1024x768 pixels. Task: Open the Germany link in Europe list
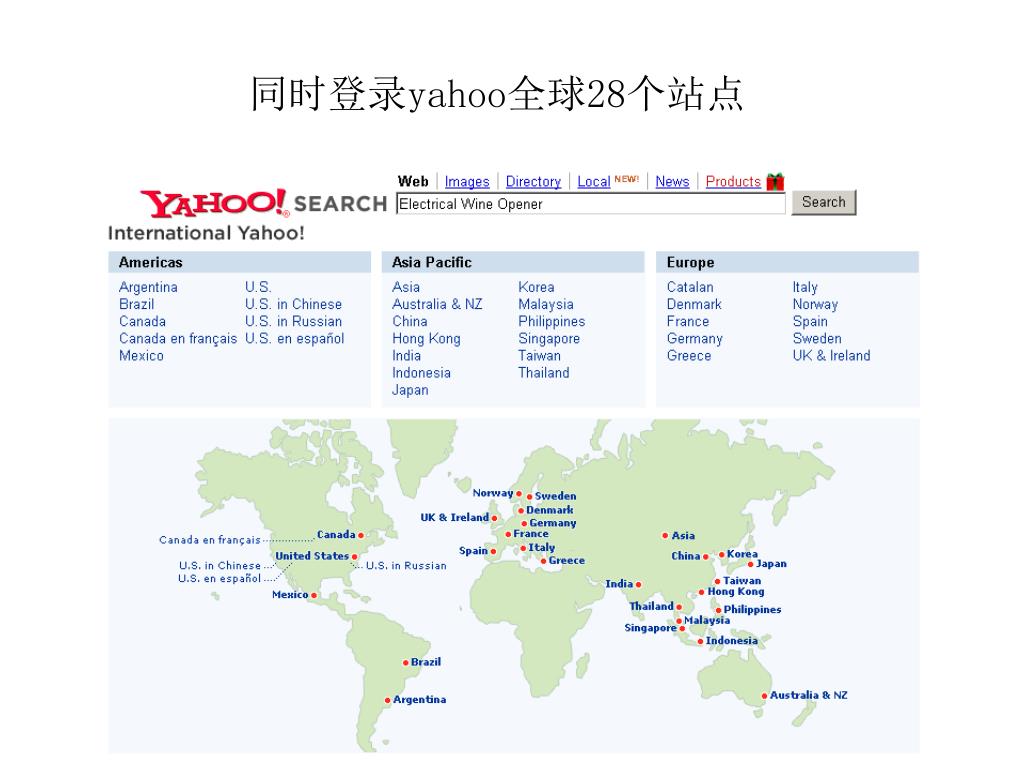[x=695, y=338]
